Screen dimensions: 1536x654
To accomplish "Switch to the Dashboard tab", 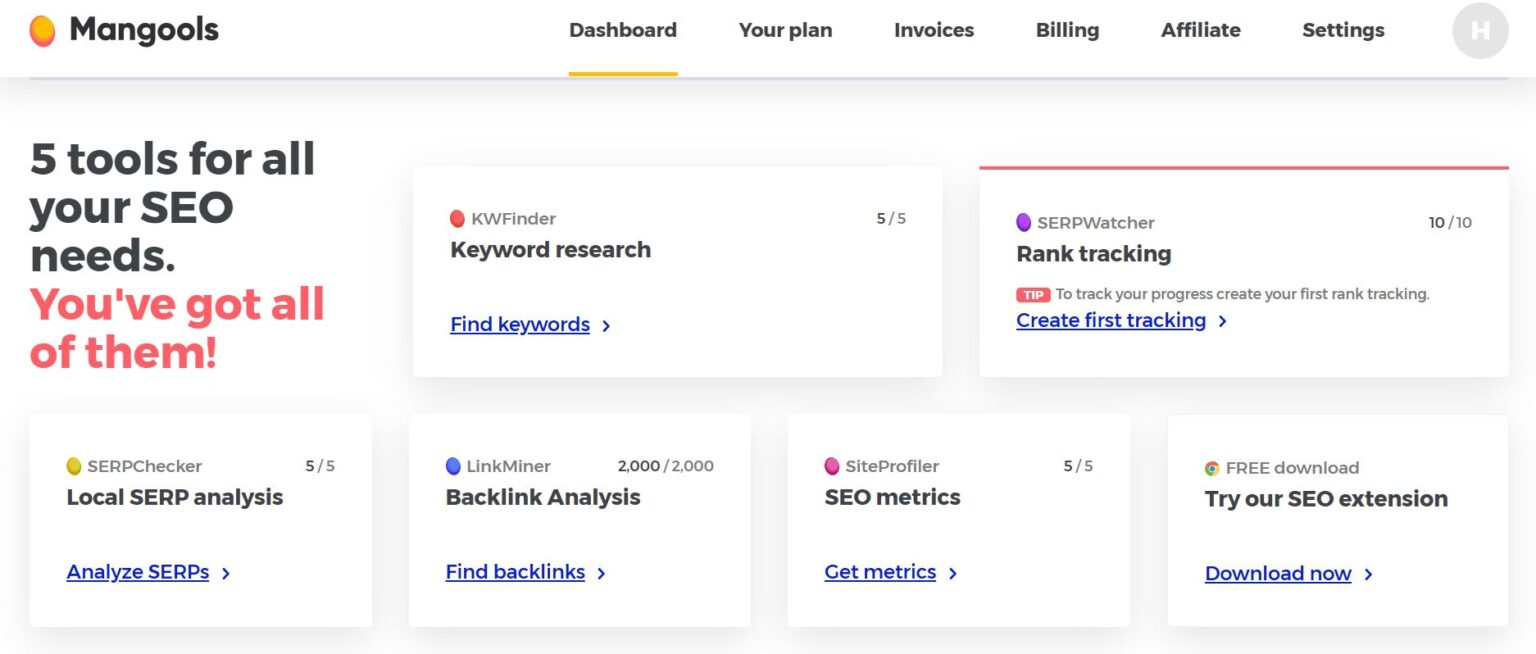I will click(x=623, y=31).
